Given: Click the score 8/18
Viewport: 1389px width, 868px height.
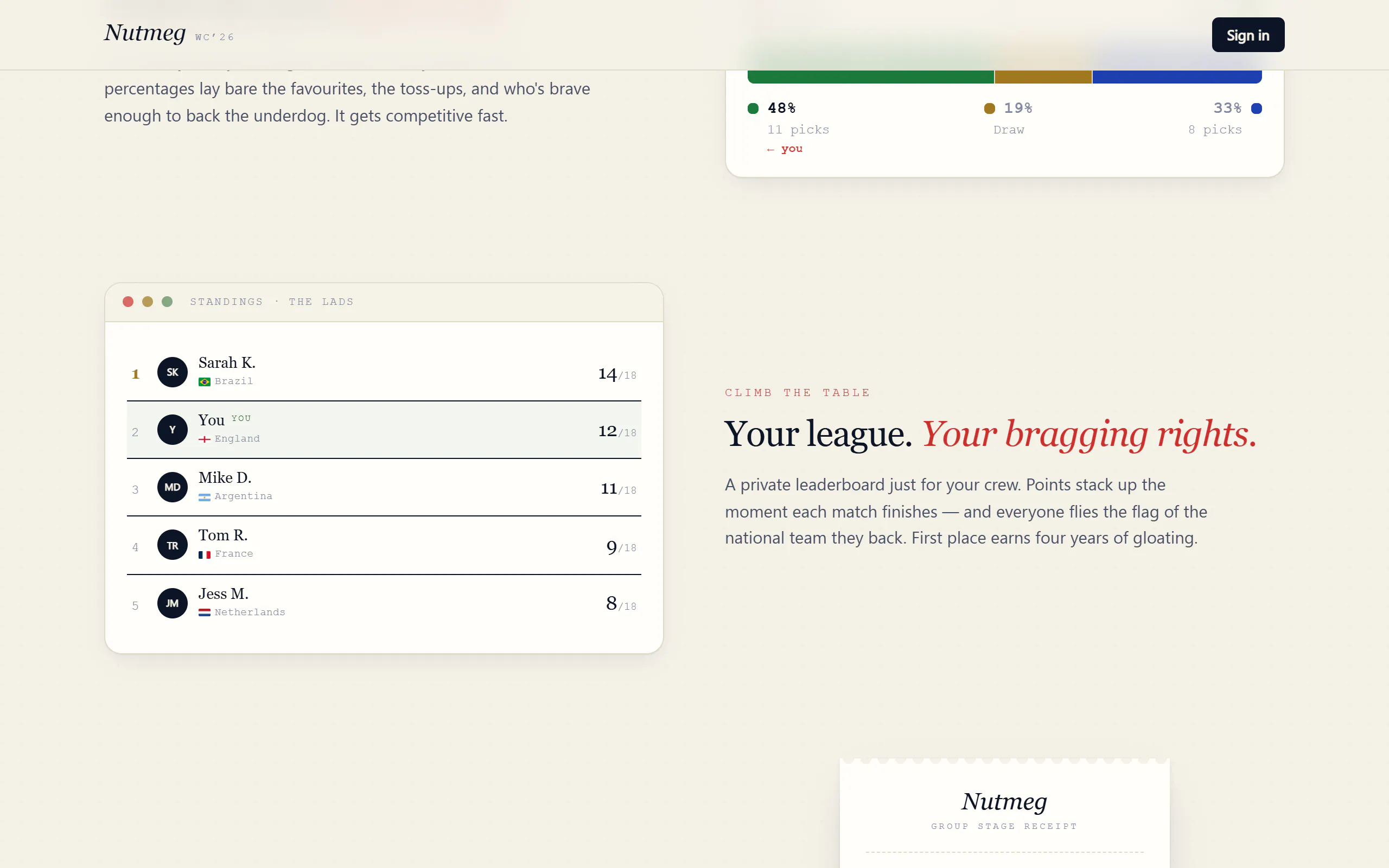Looking at the screenshot, I should (x=621, y=604).
